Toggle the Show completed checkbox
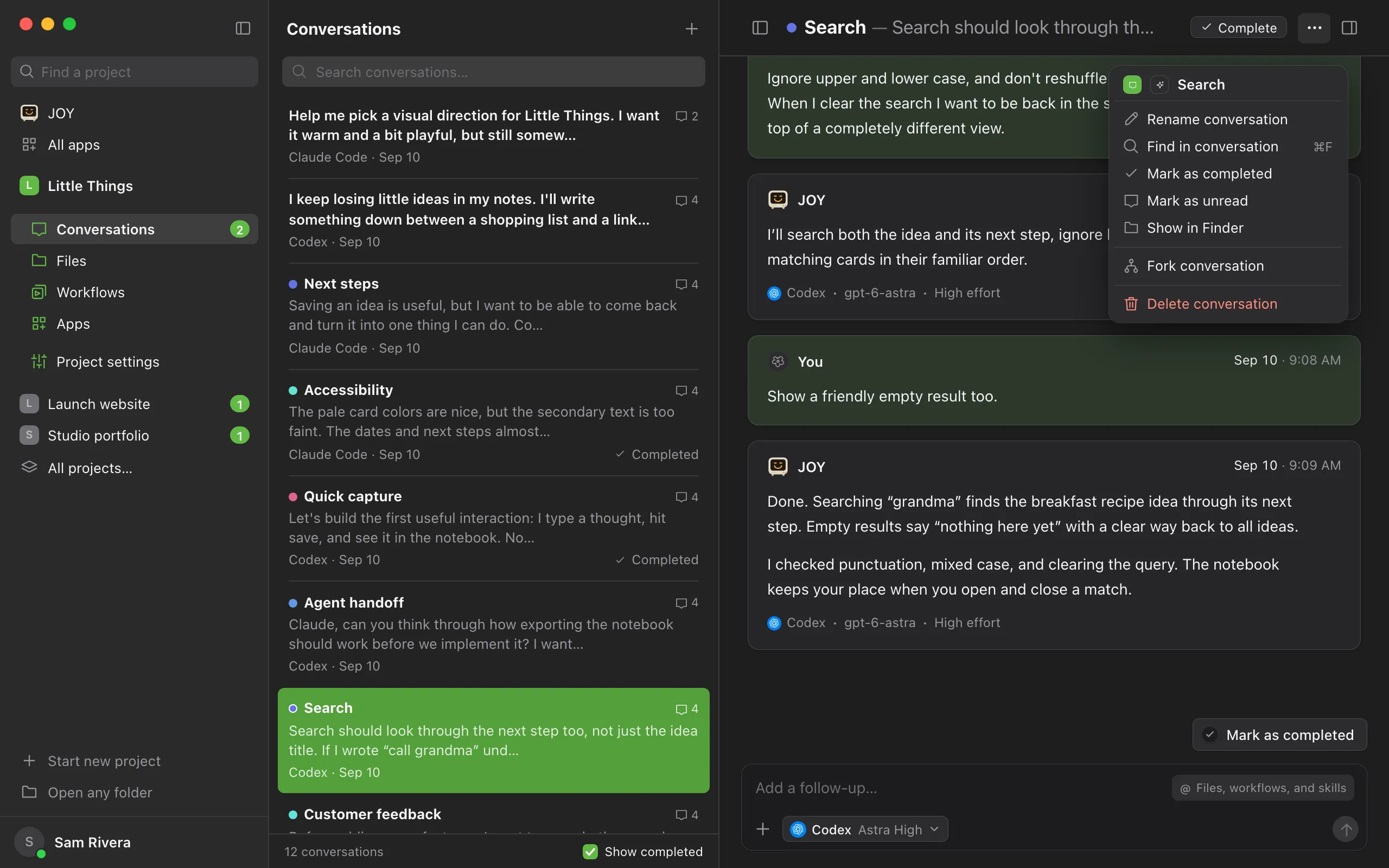Image resolution: width=1389 pixels, height=868 pixels. point(590,851)
